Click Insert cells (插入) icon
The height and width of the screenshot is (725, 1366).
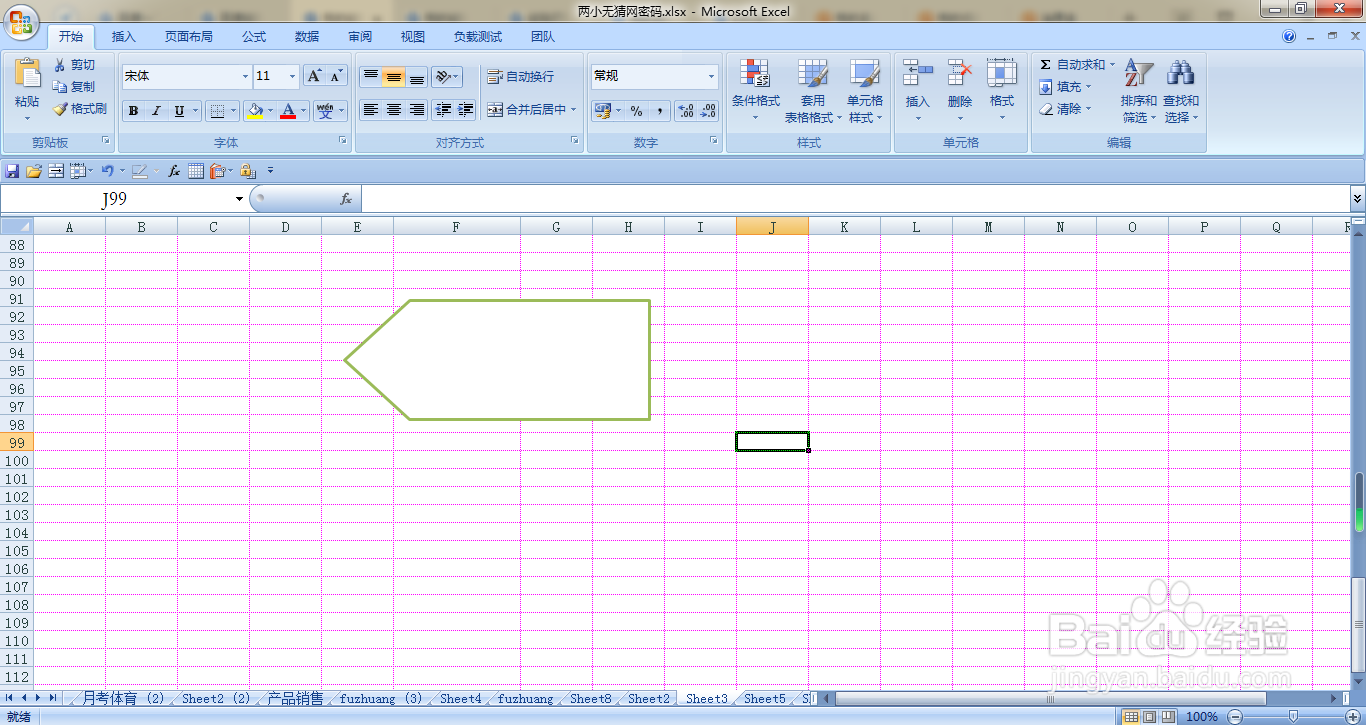(917, 73)
